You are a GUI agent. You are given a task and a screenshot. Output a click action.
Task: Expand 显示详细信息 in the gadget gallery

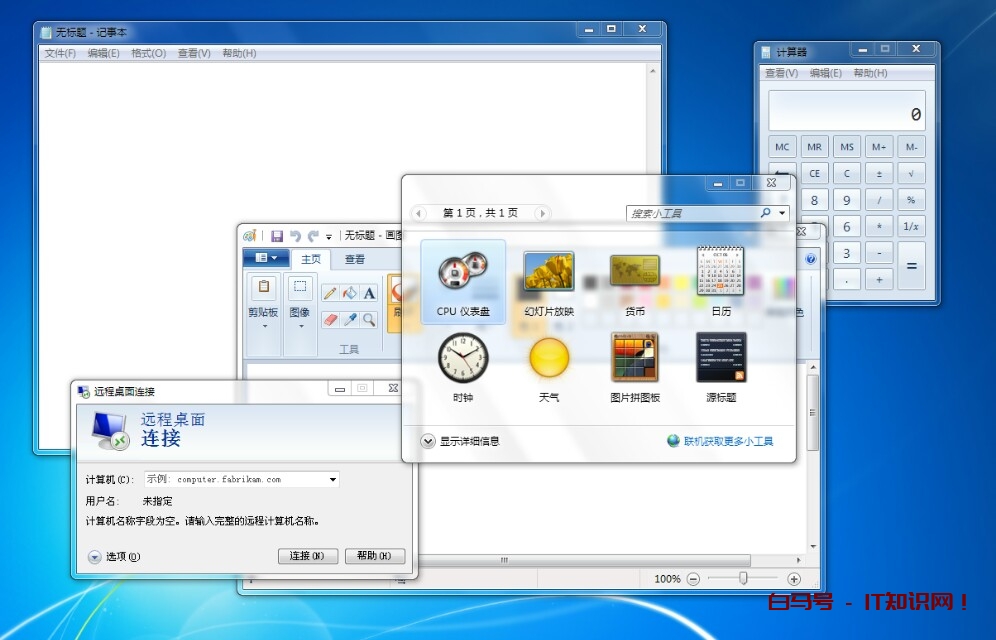point(428,441)
